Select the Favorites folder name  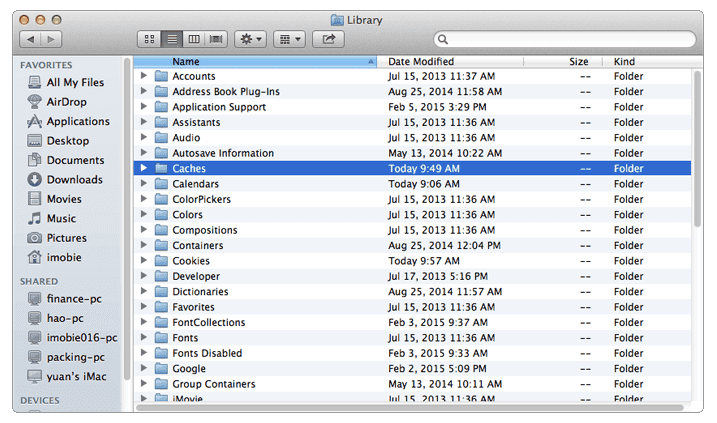click(x=193, y=307)
